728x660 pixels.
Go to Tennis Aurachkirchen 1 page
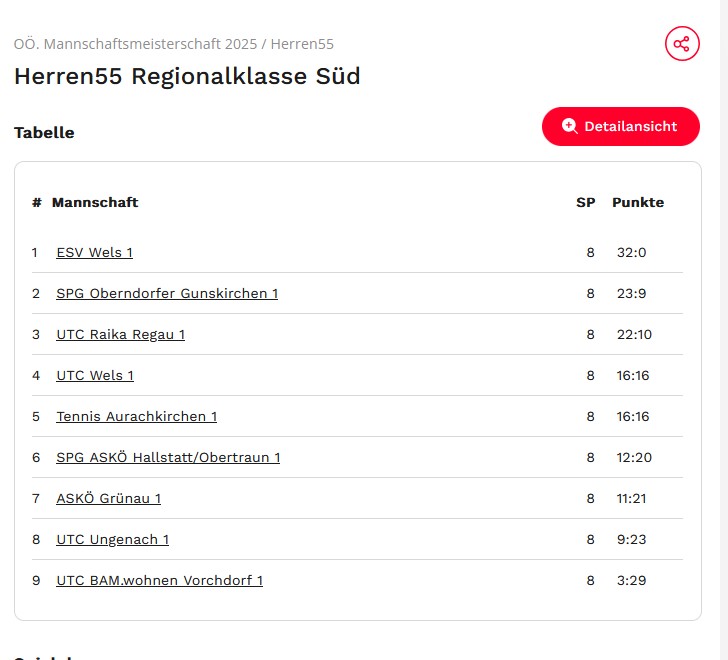tap(136, 416)
